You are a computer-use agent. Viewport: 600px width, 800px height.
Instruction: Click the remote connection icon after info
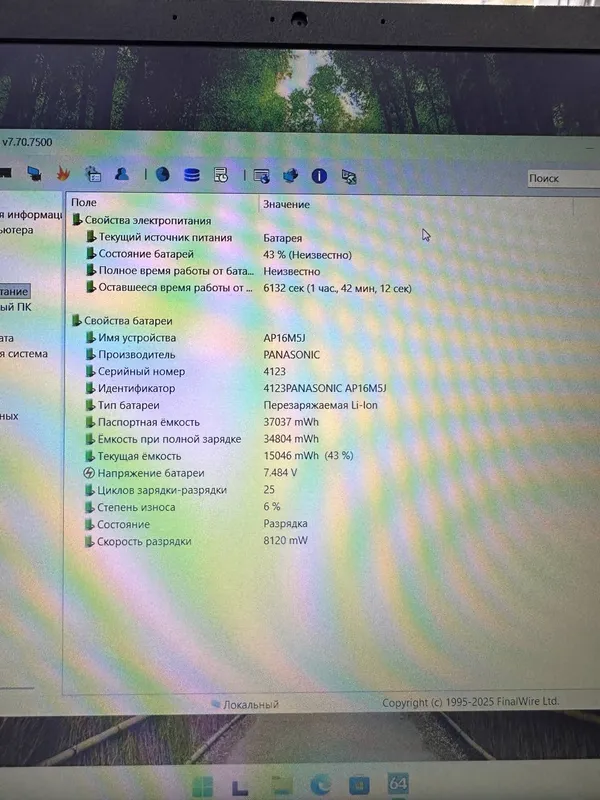348,177
